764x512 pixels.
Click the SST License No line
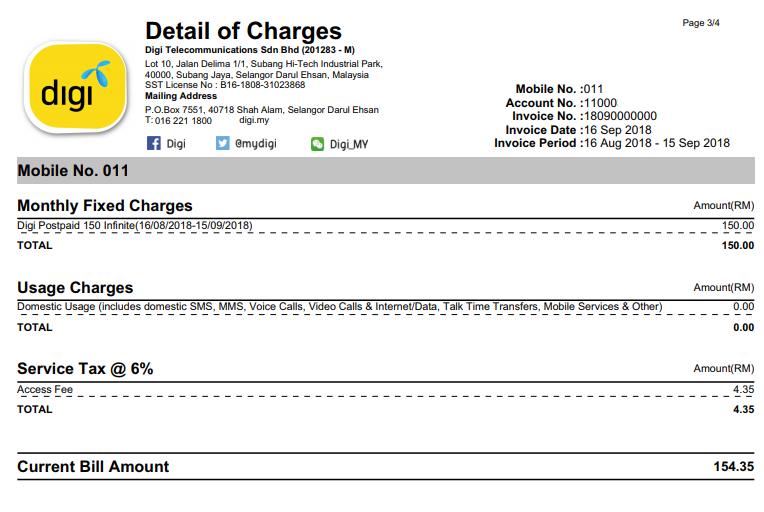tap(225, 85)
